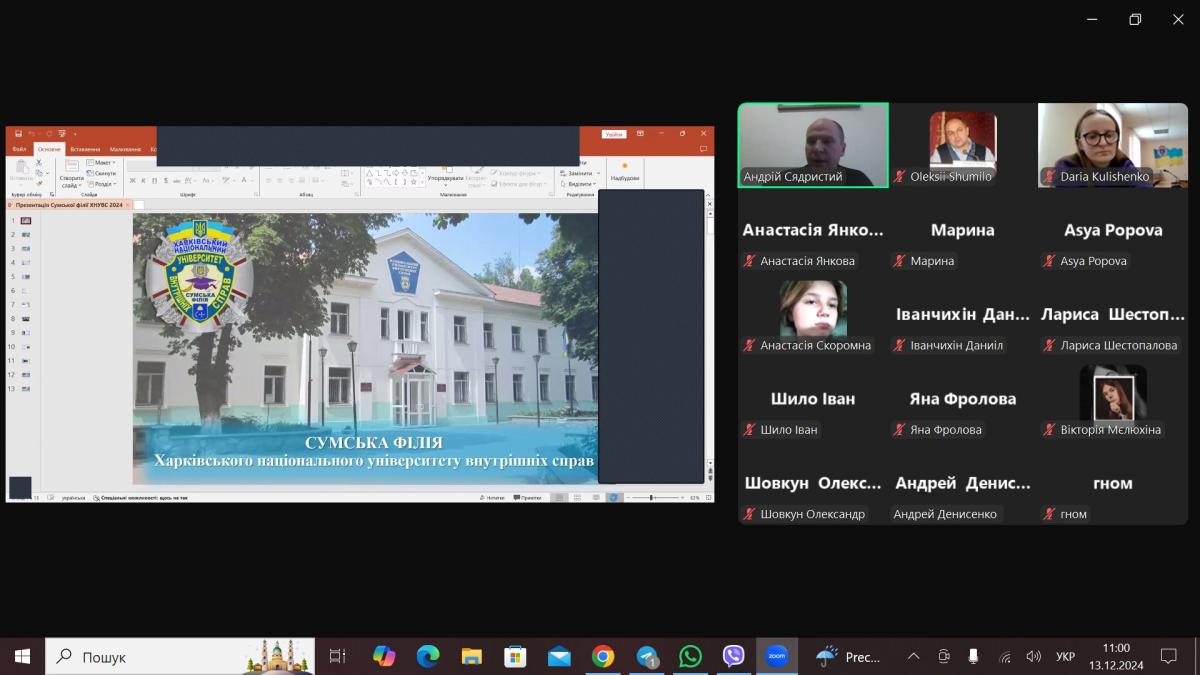
Task: Select the Oleksii Shumilo participant tile
Action: point(963,145)
